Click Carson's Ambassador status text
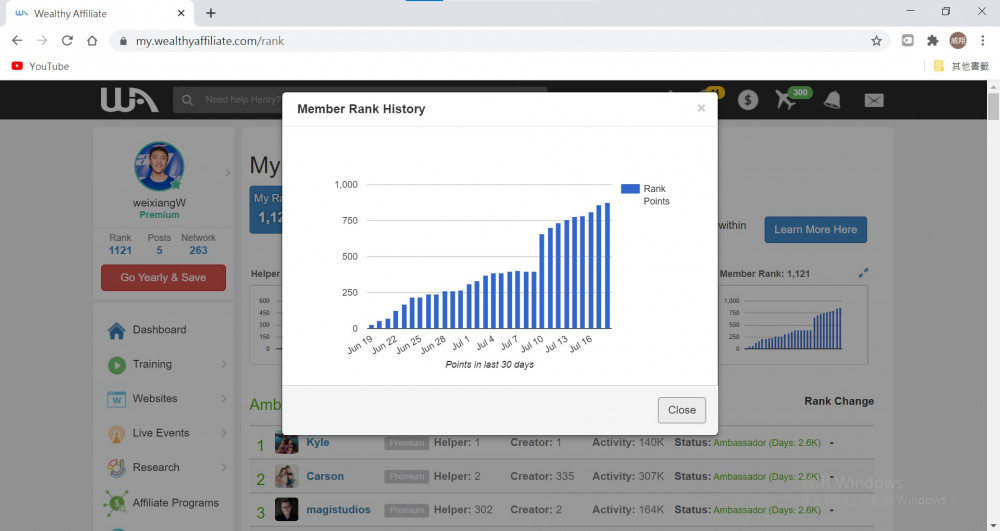This screenshot has height=531, width=1000. point(767,476)
